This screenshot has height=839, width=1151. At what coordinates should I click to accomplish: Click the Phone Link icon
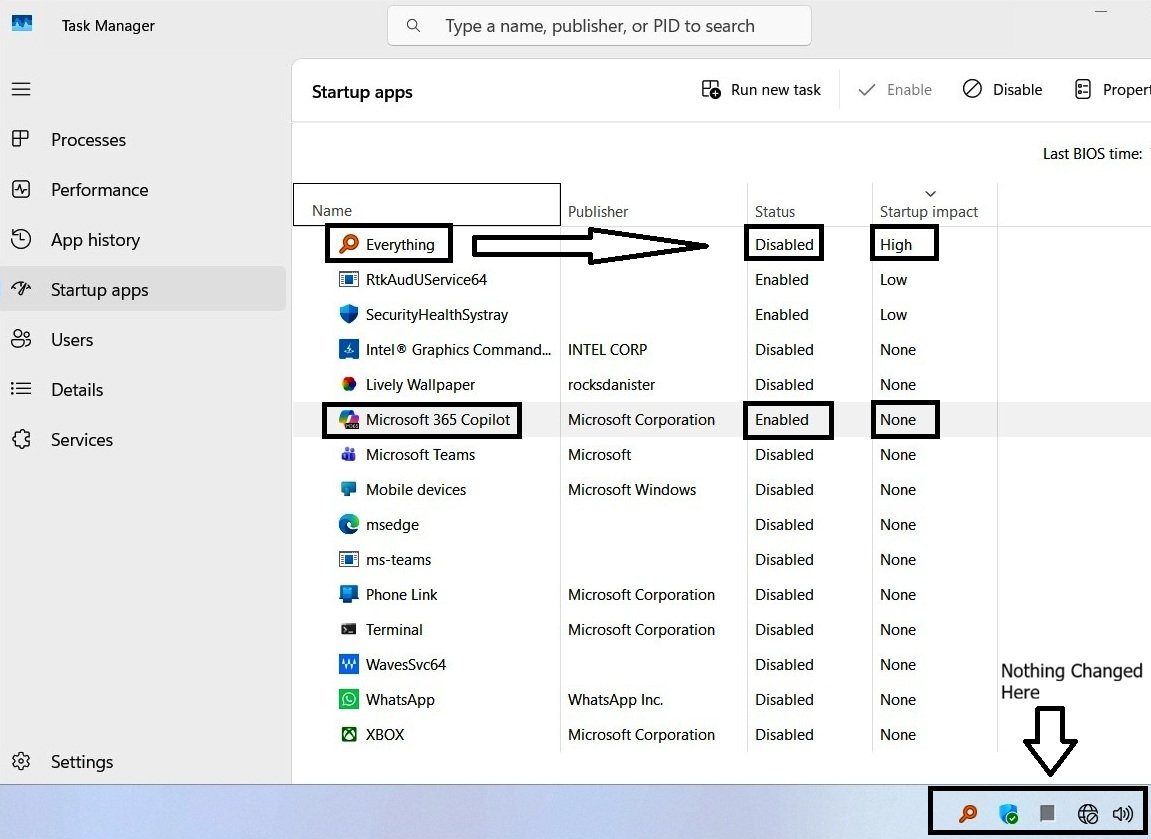[349, 594]
